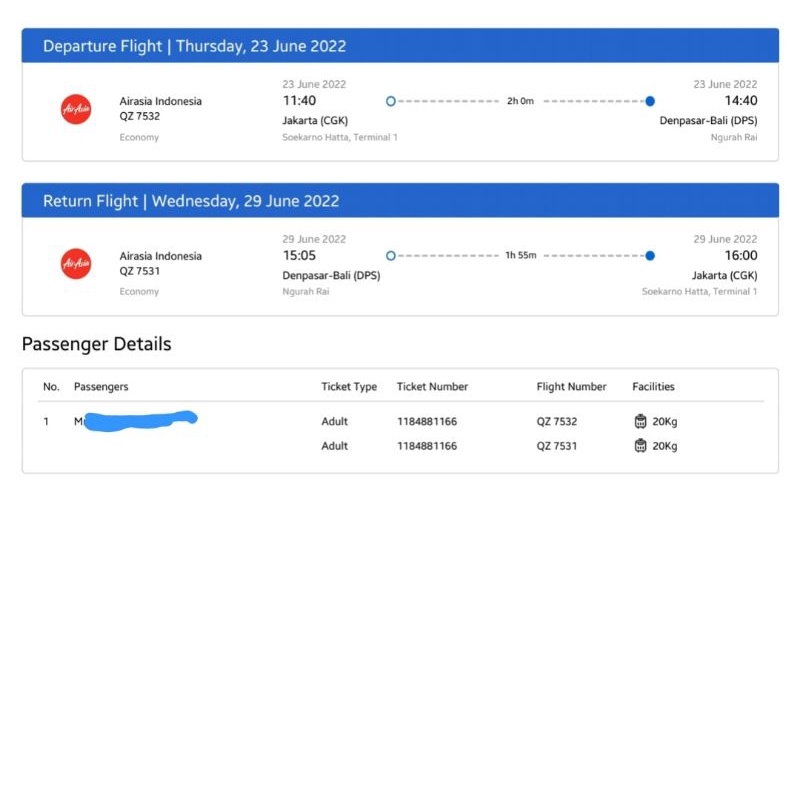Click the filled destination dot near Jakarta (CGK)
This screenshot has height=800, width=800.
(x=650, y=255)
